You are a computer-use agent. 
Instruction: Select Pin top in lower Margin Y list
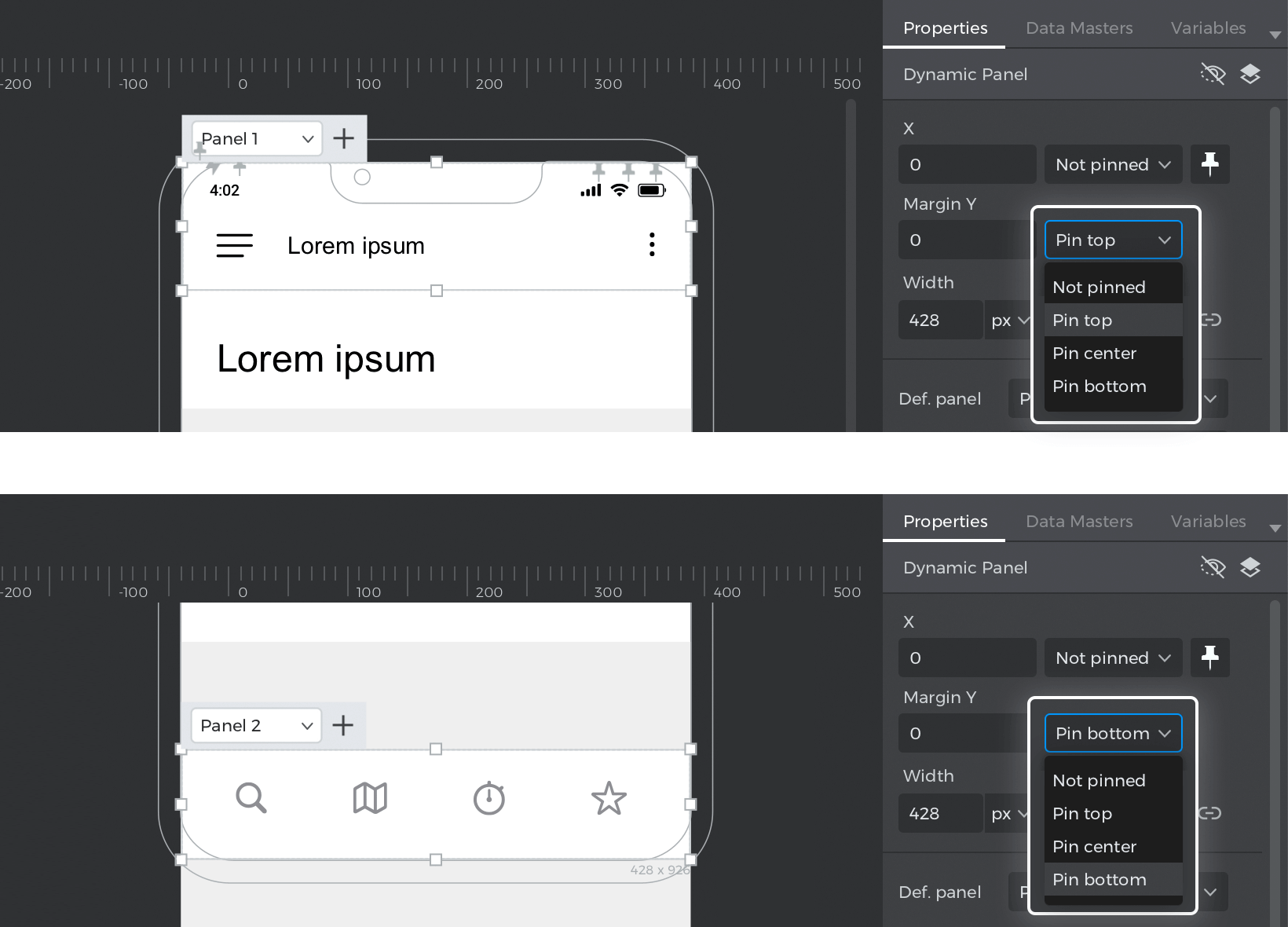coord(1114,813)
